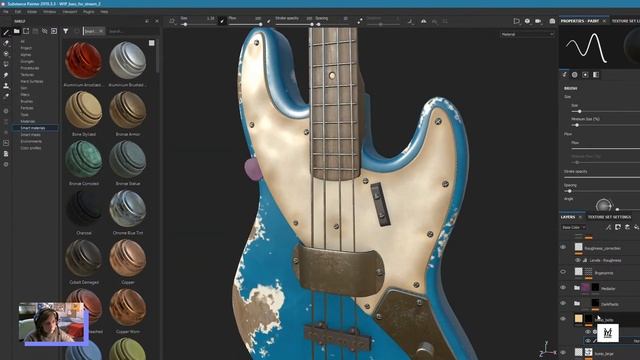Select the Smudge tool
Screen dimensions: 640x360
pyautogui.click(x=6, y=75)
